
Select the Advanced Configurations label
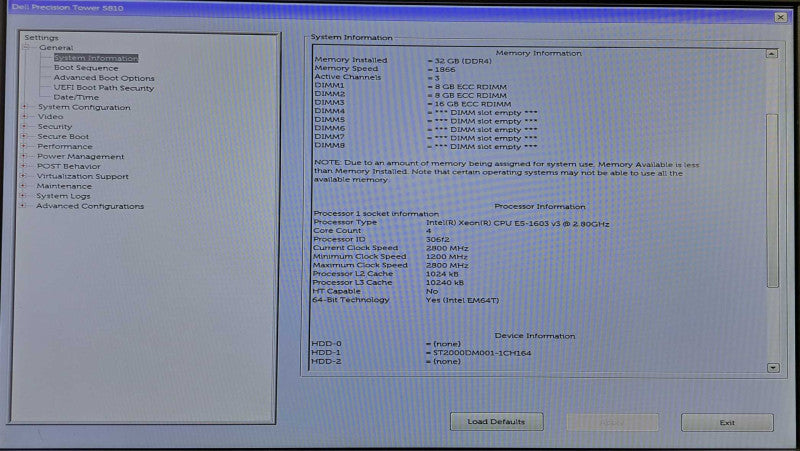pos(90,206)
